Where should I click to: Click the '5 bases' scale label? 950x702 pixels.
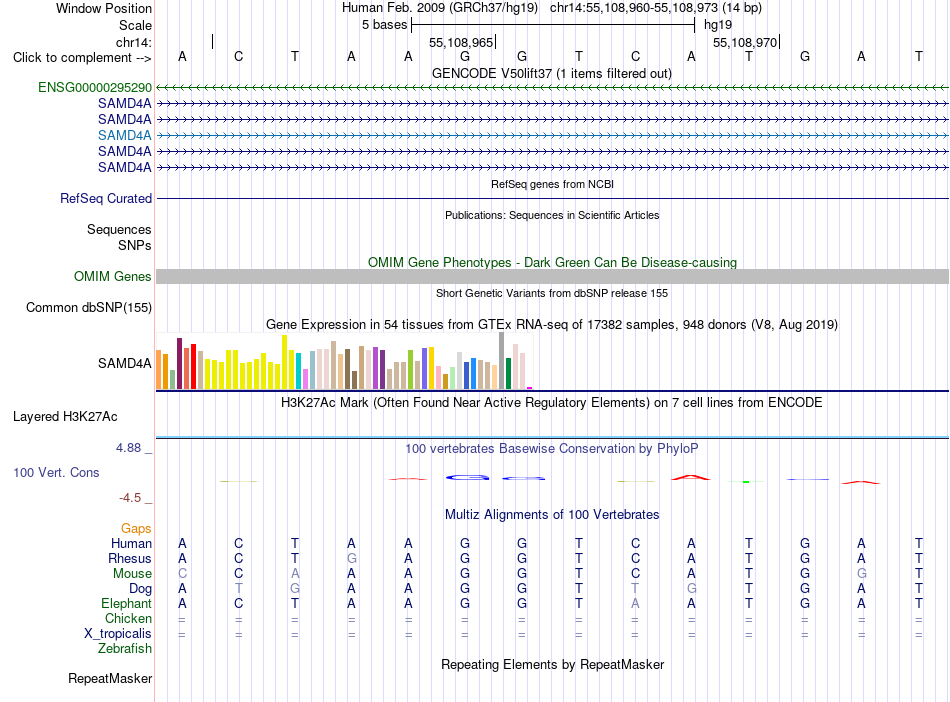384,25
